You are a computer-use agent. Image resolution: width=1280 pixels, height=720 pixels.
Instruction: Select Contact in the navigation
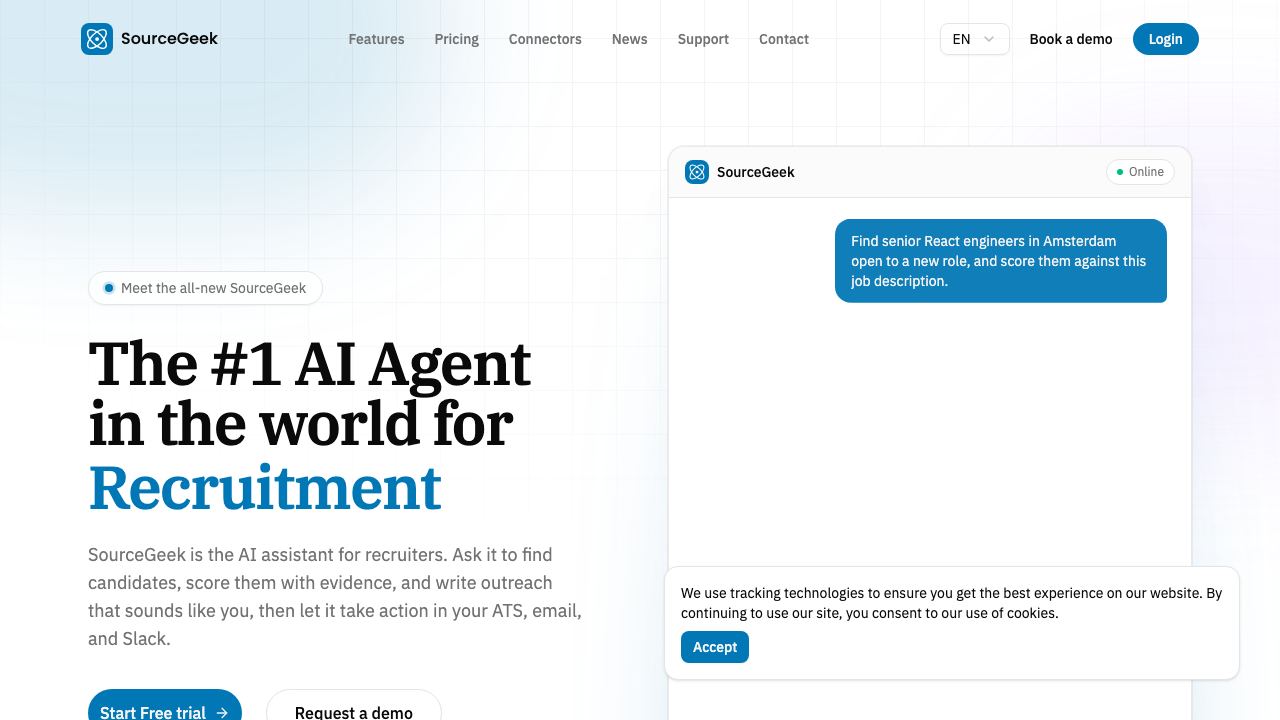pos(784,39)
